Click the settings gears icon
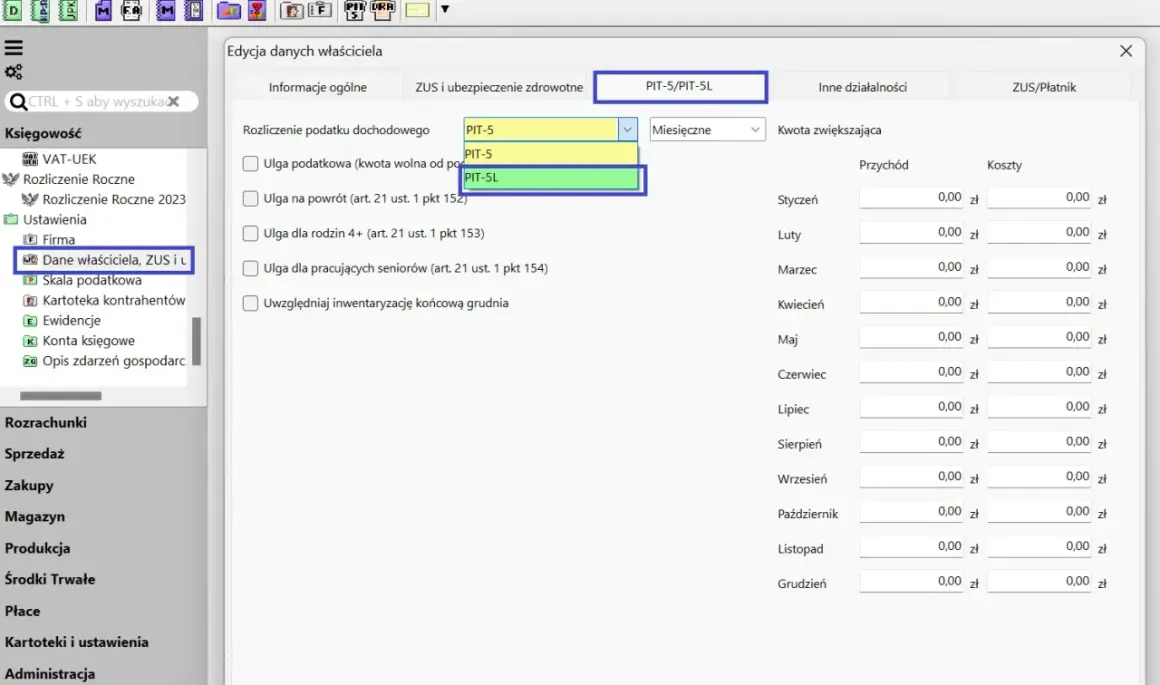 coord(13,72)
